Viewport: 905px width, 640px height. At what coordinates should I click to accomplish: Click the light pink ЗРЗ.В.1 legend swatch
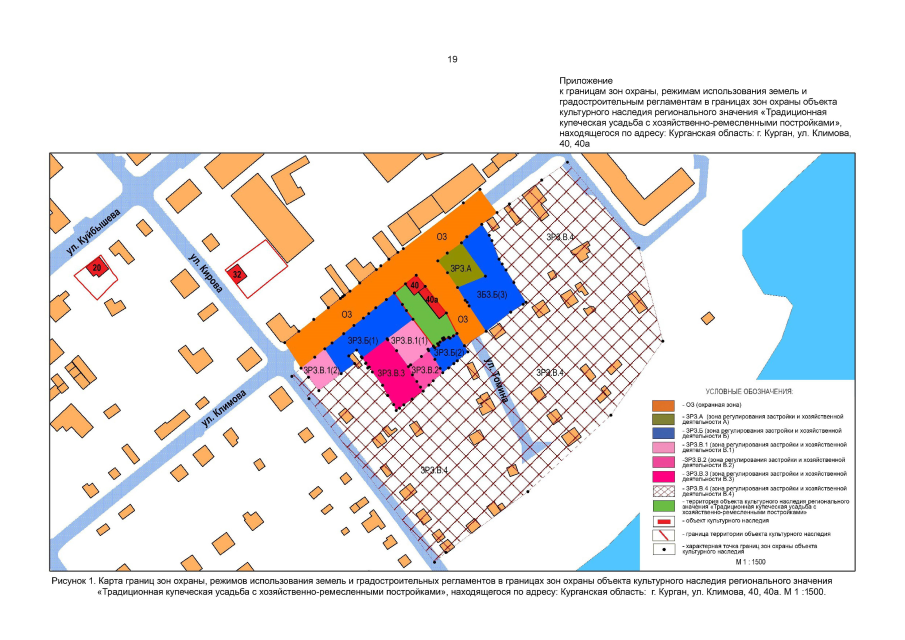(x=662, y=447)
